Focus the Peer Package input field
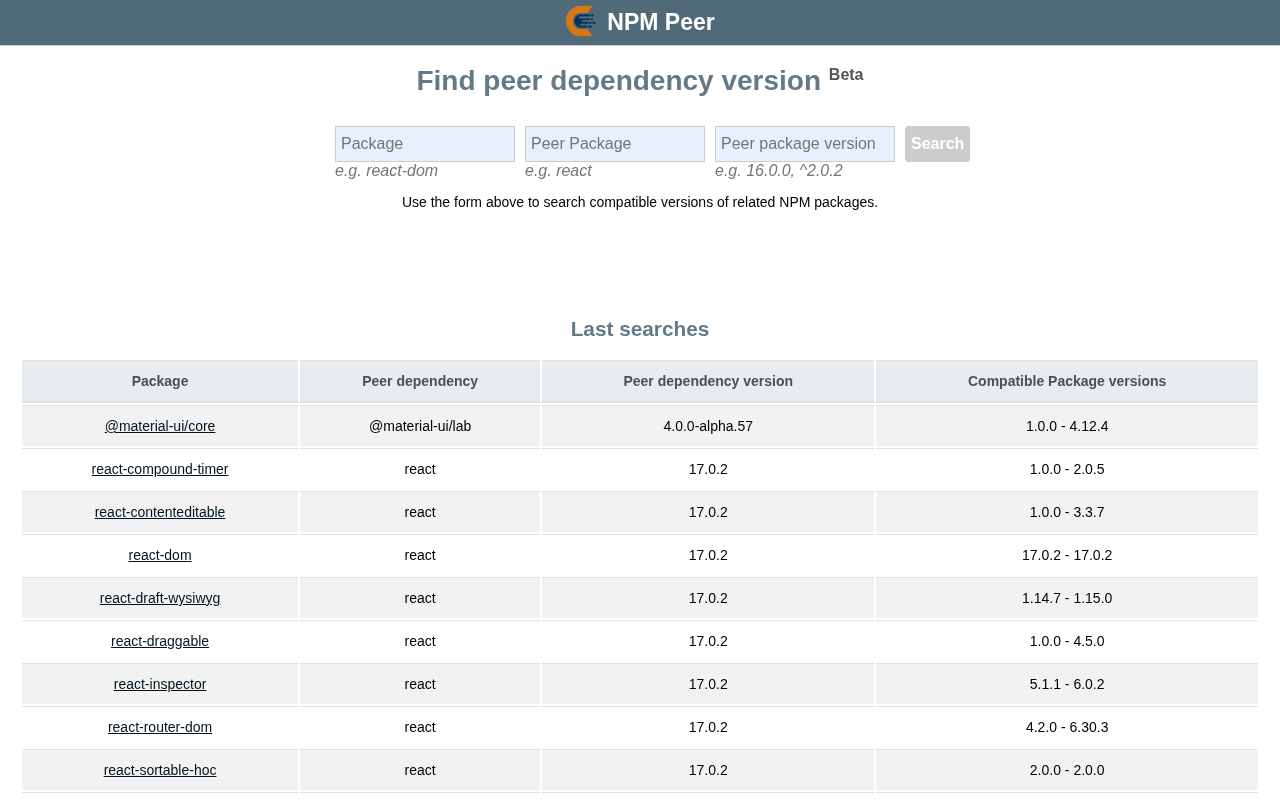1280x800 pixels. point(615,144)
